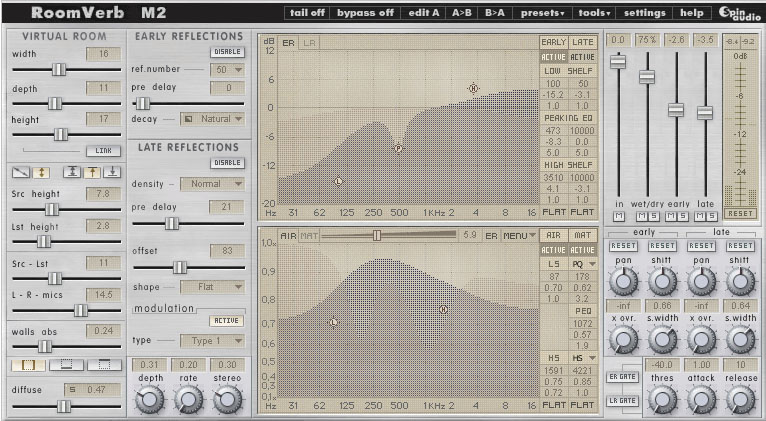
Task: Click the early x ovr. knob
Action: [x=623, y=339]
